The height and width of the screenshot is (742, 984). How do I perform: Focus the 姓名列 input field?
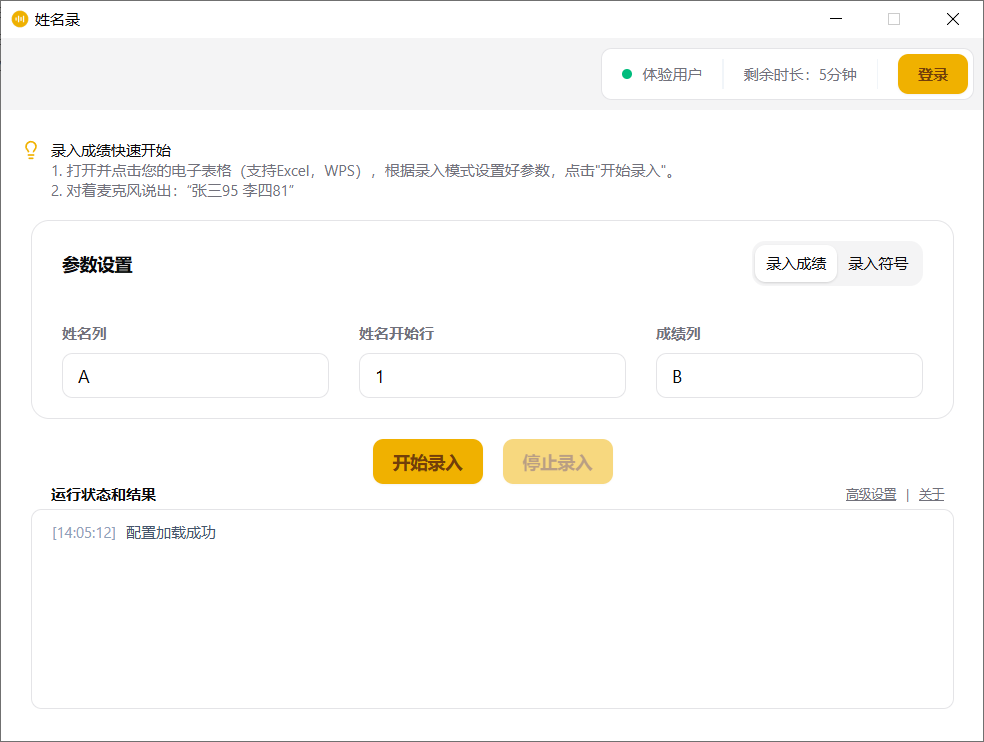point(195,375)
